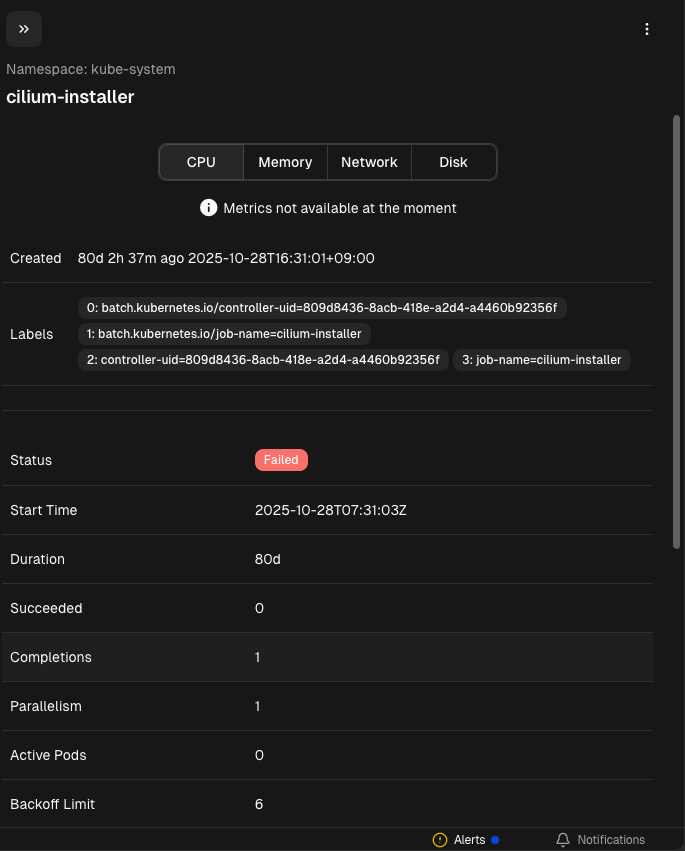Open the Disk metrics tab

pos(453,162)
